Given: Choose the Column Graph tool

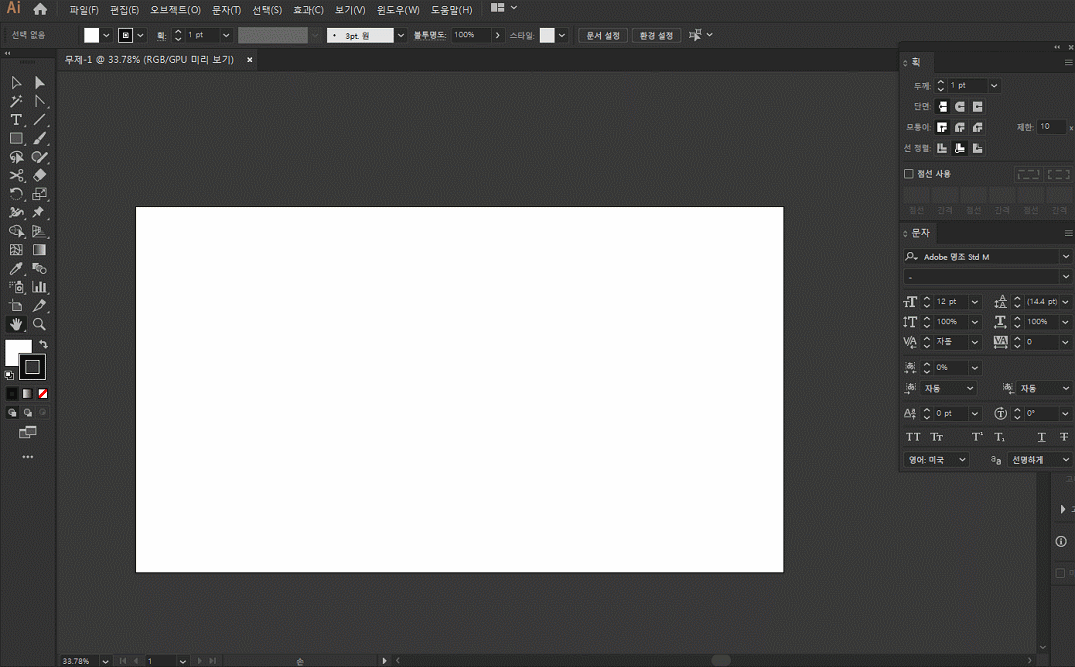Looking at the screenshot, I should point(39,287).
